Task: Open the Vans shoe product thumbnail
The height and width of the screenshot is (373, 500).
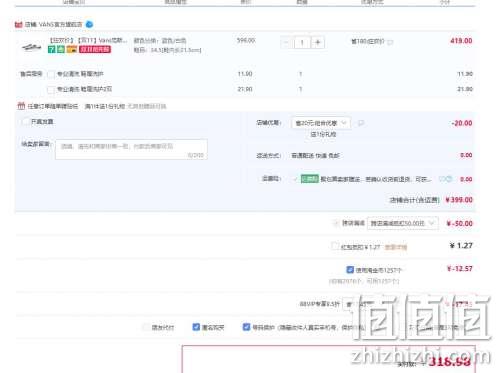Action: (31, 47)
